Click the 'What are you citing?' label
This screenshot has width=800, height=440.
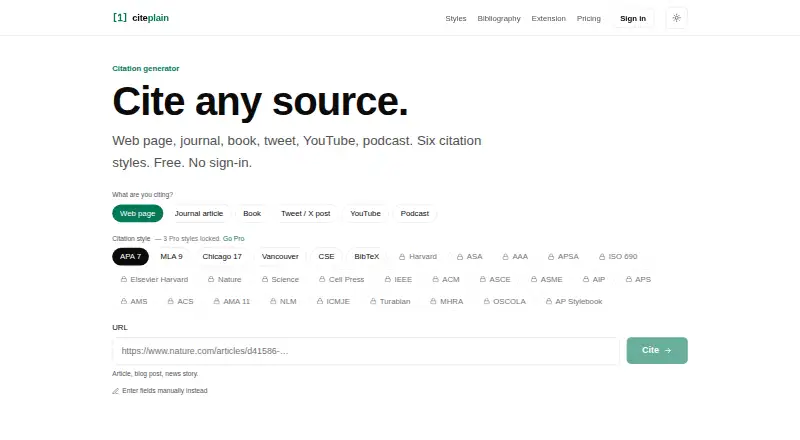[x=142, y=194]
